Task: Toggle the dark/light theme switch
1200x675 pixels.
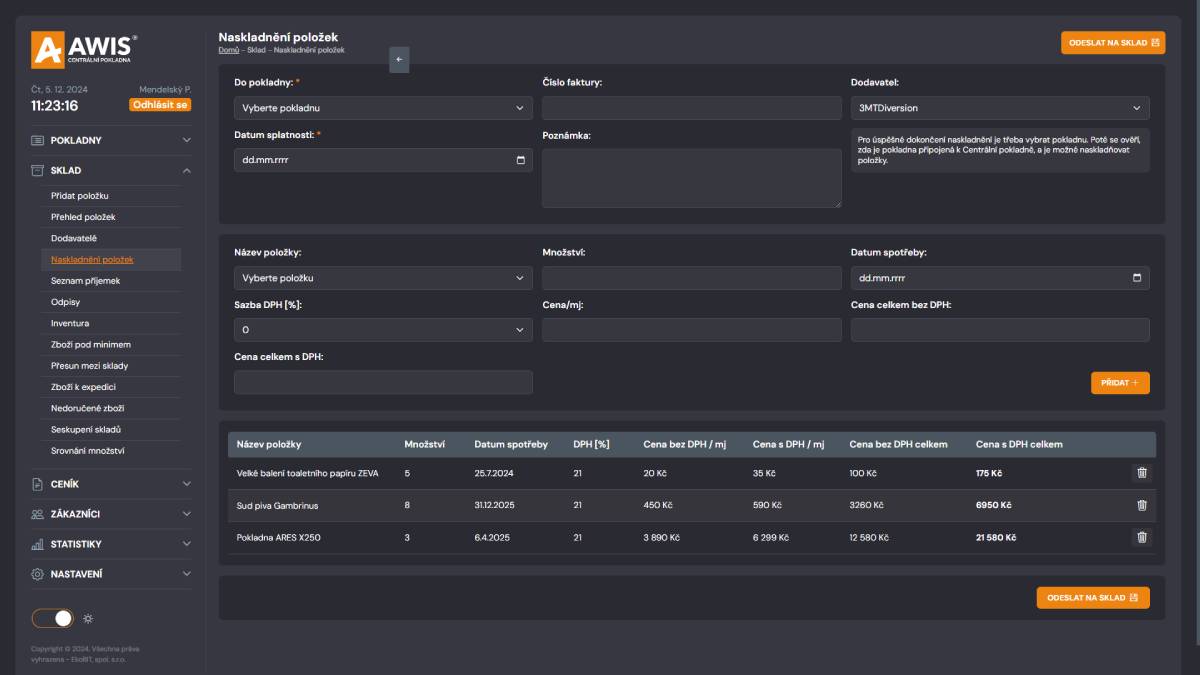Action: [53, 618]
